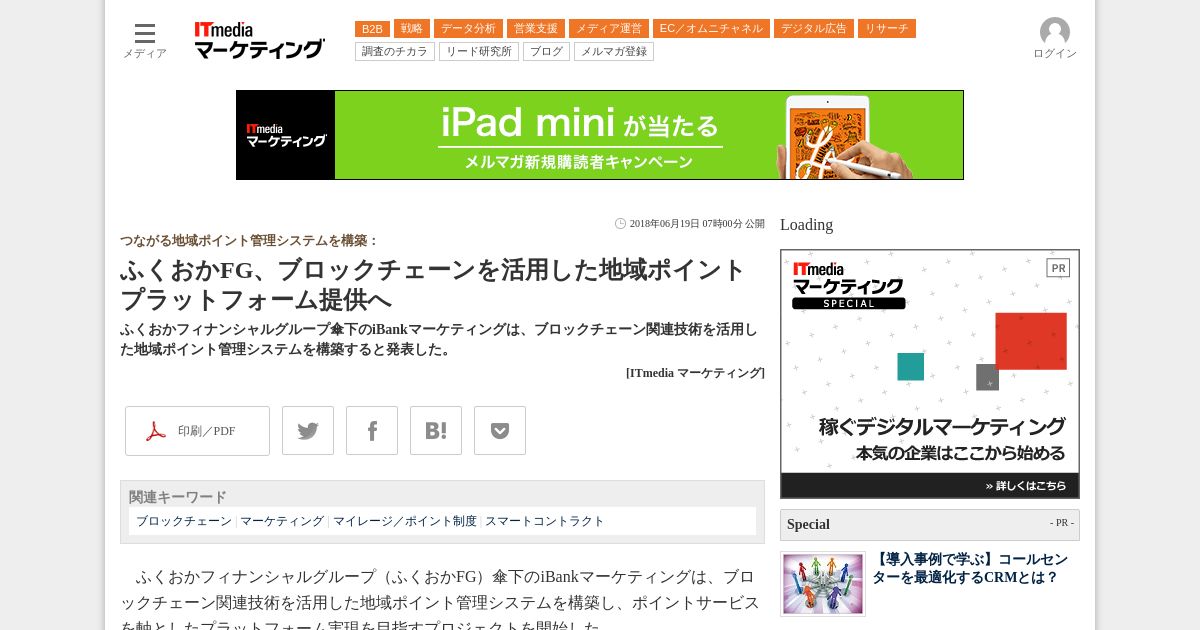Open the データ分析 category tab
This screenshot has width=1200, height=630.
pos(468,29)
